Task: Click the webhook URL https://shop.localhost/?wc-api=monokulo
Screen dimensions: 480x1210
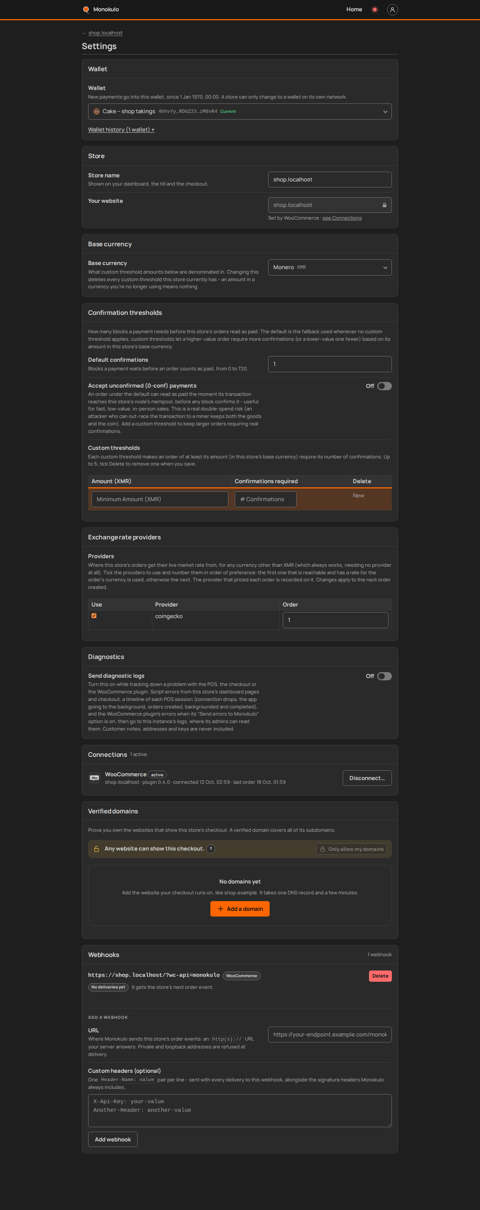Action: tap(154, 975)
